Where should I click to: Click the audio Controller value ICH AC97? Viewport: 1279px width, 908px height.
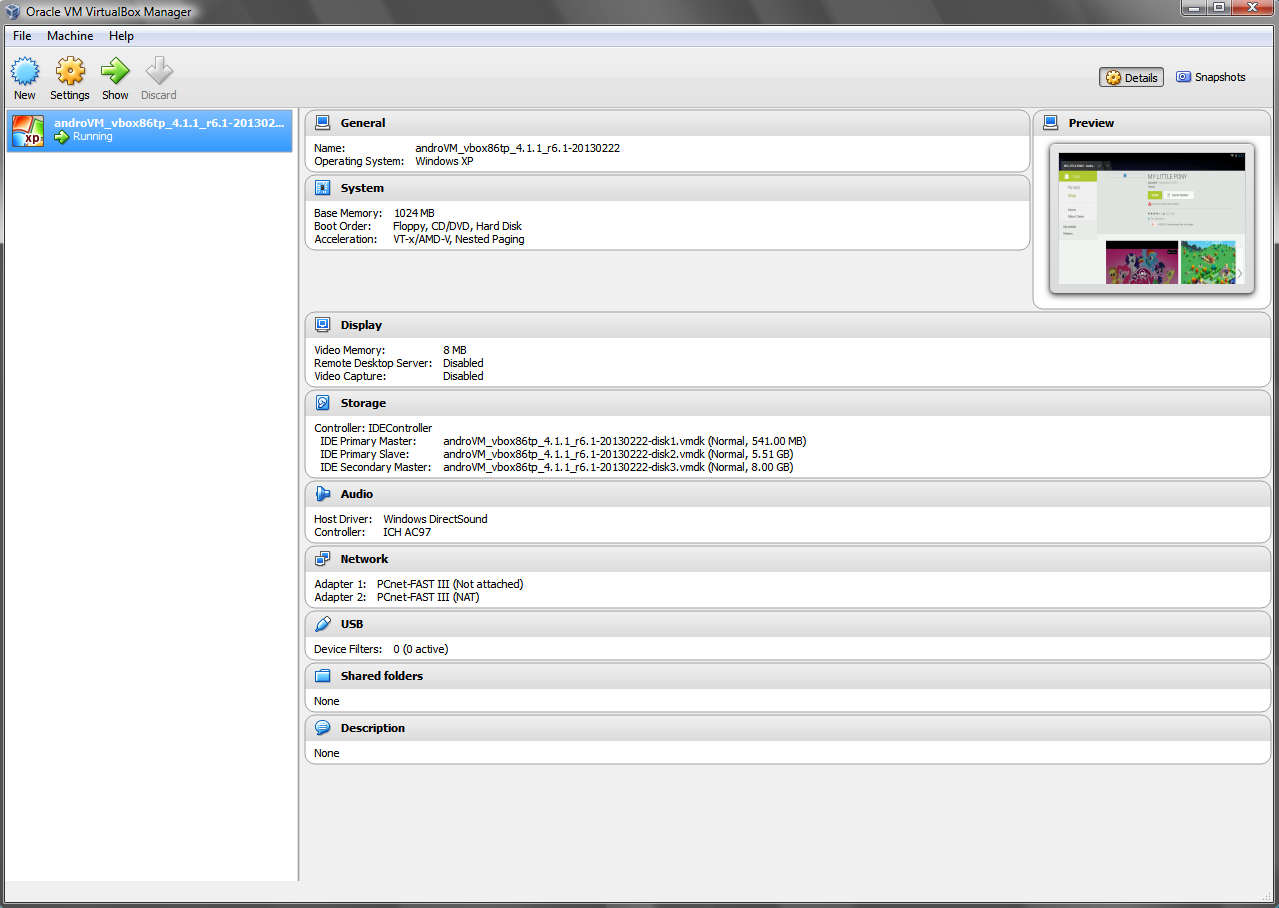[408, 532]
